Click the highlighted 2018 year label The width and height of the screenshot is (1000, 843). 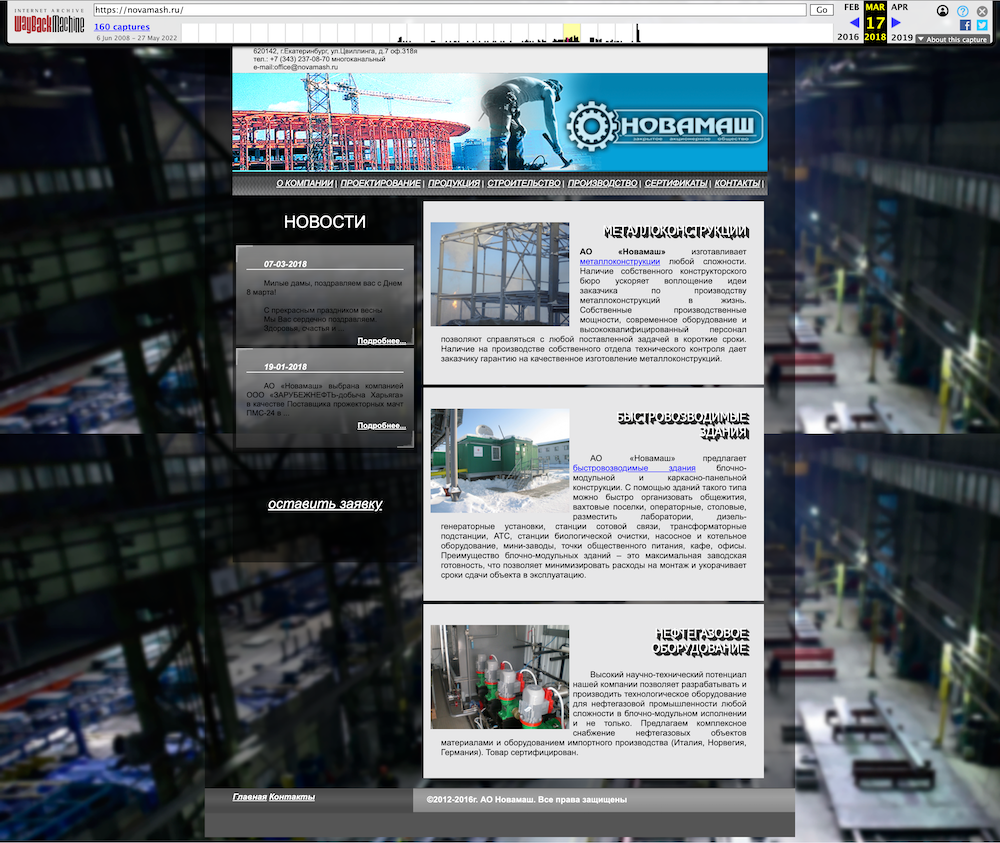click(x=875, y=37)
